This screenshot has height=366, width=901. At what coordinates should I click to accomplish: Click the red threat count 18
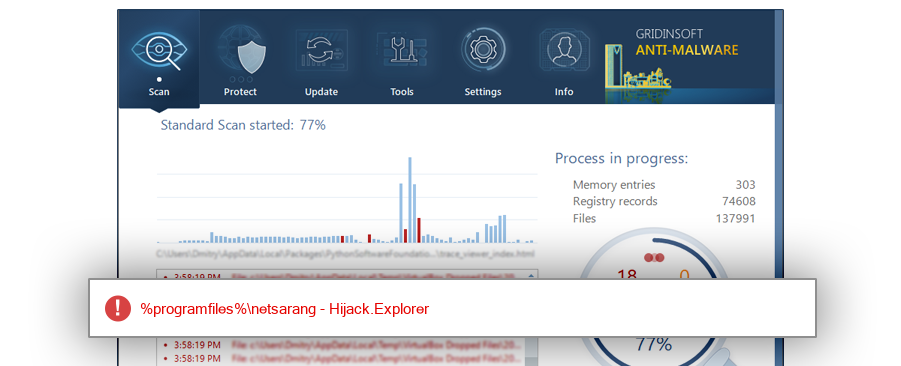coord(626,275)
